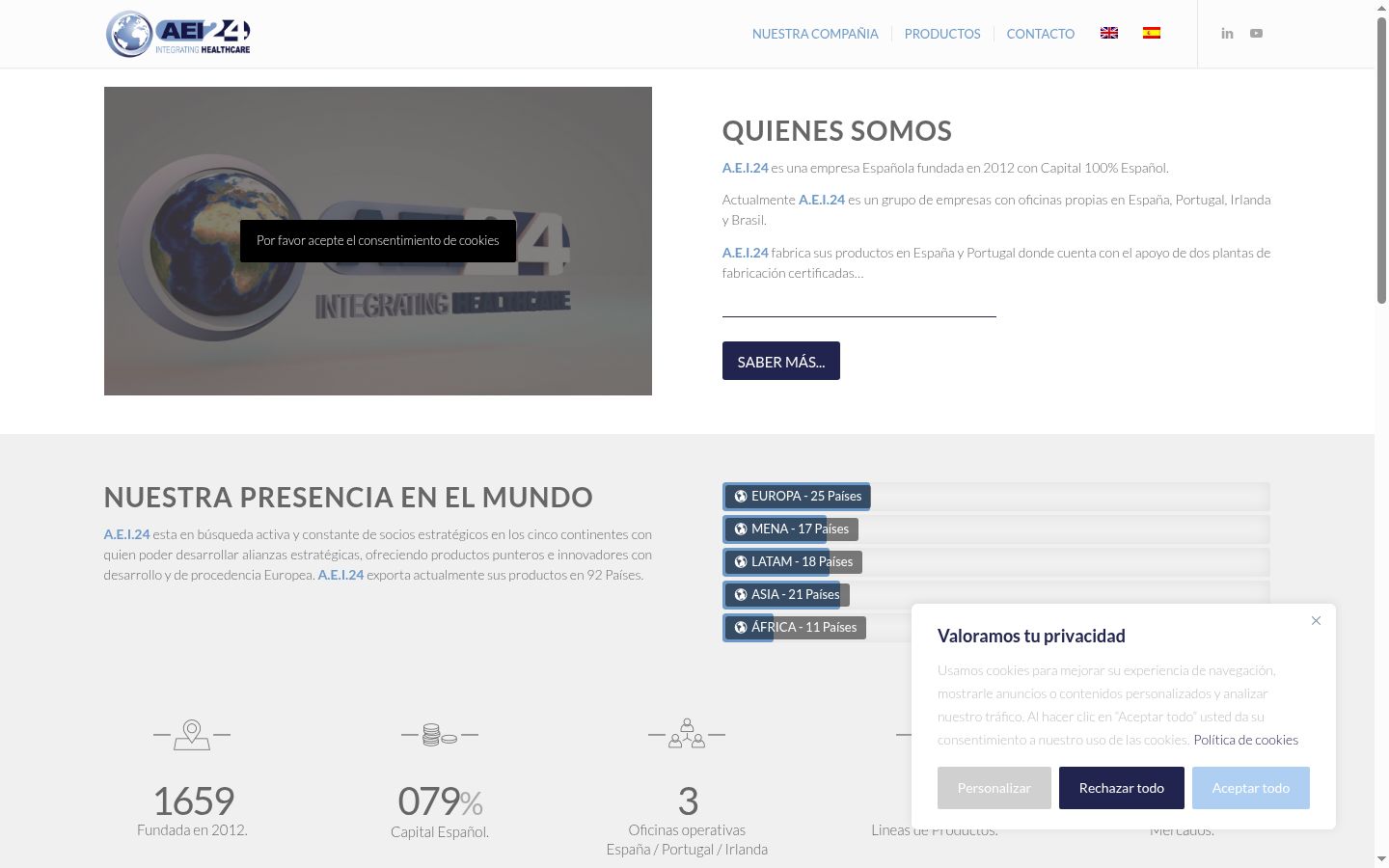Click the Valoramos tu privacidad title
Image resolution: width=1389 pixels, height=868 pixels.
[x=1031, y=636]
